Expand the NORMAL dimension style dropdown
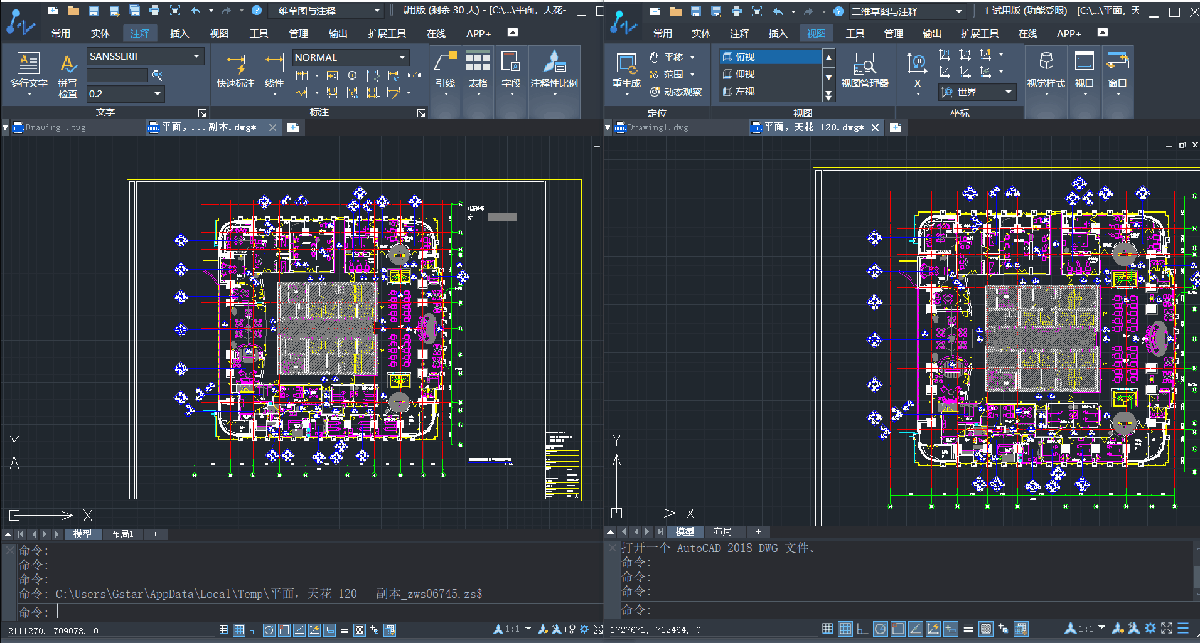 [x=403, y=58]
